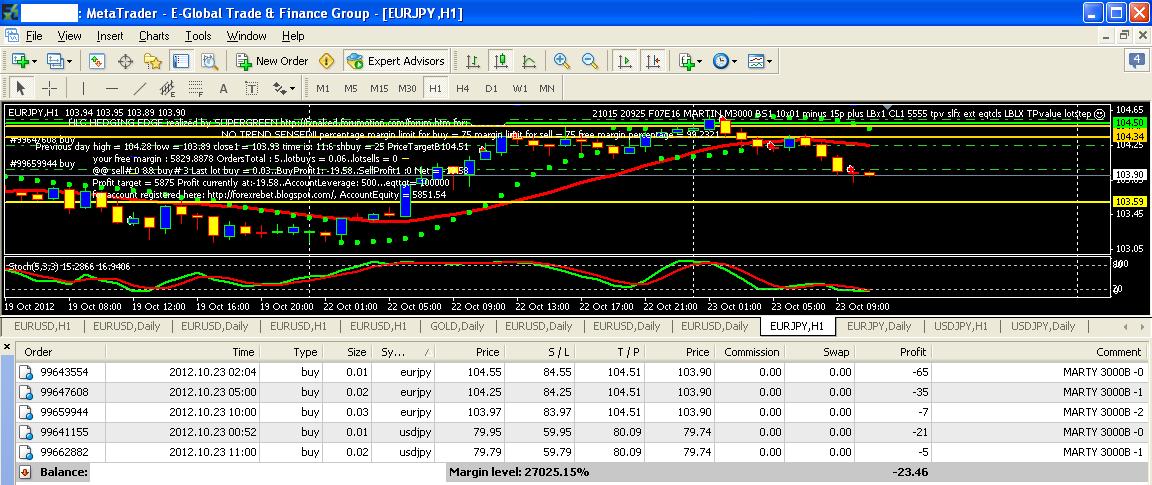
Task: Open the Indicators list icon
Action: point(686,61)
